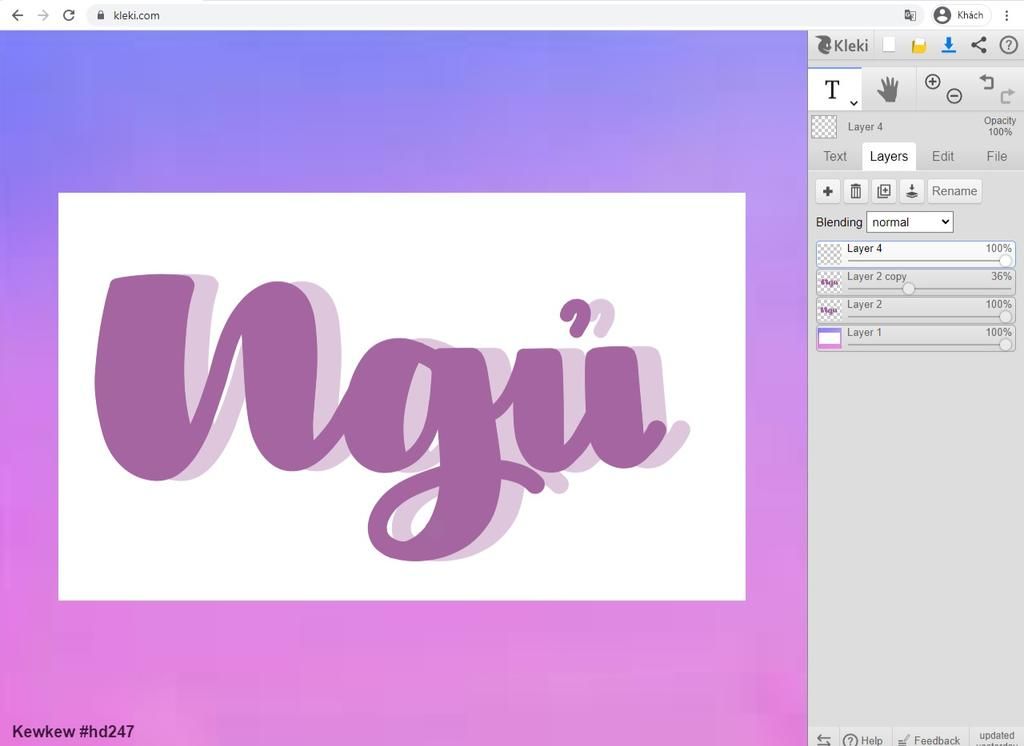This screenshot has width=1024, height=746.
Task: Redo the last action
Action: 1007,97
